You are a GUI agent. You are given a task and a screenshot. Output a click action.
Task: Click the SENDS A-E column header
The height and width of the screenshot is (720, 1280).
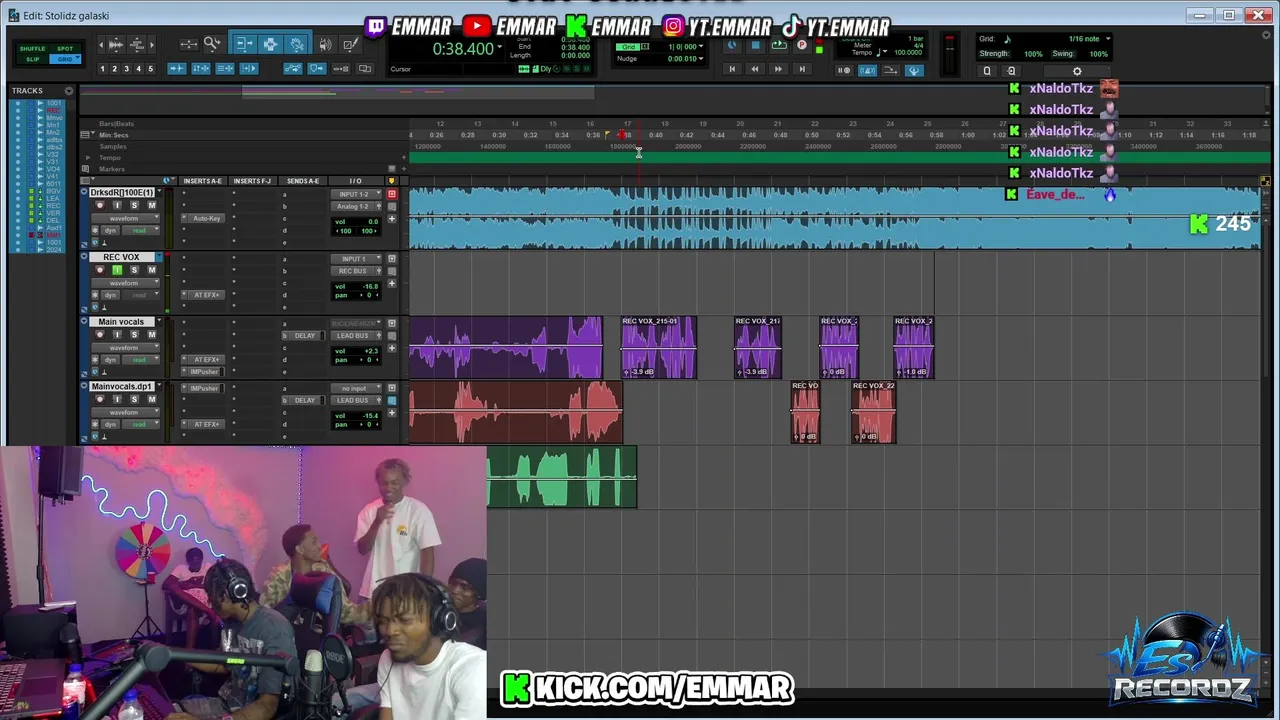point(303,181)
